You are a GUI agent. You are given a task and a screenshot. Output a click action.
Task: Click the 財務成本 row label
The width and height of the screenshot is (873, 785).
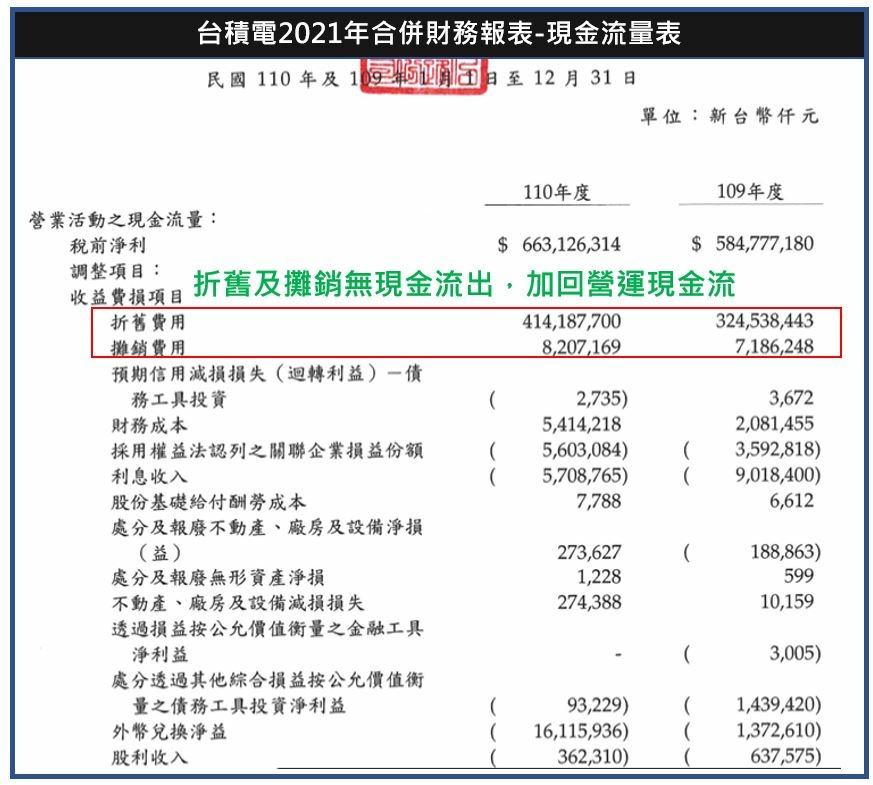tap(149, 425)
